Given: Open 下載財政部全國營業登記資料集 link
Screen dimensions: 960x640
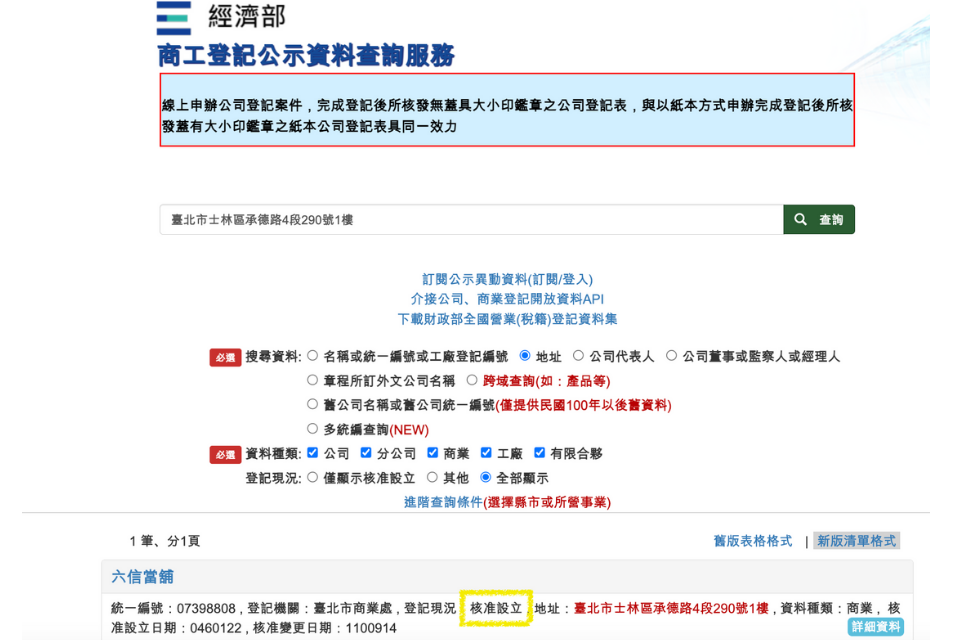Looking at the screenshot, I should coord(507,319).
